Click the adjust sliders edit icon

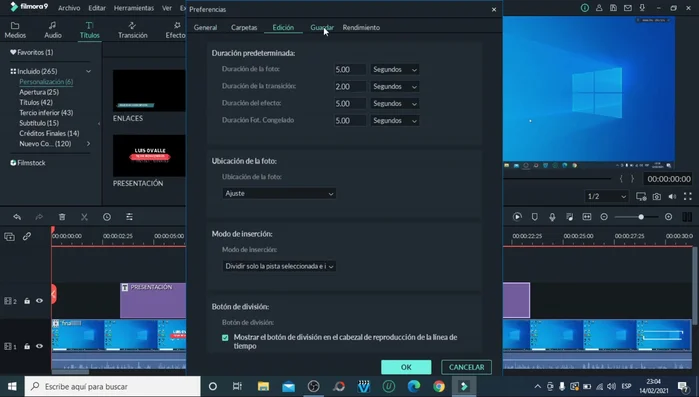(x=129, y=217)
